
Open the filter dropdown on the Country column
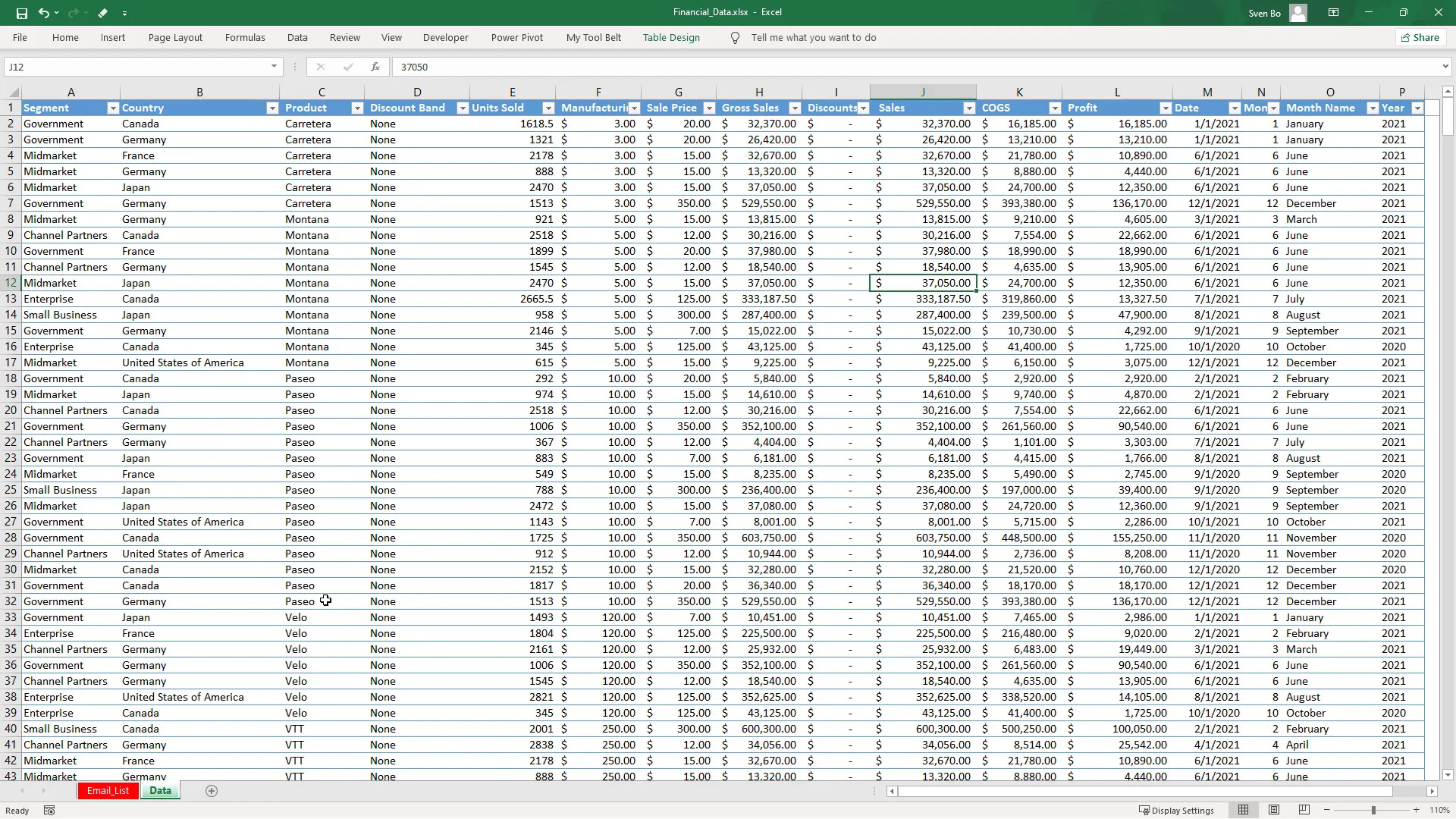[272, 108]
